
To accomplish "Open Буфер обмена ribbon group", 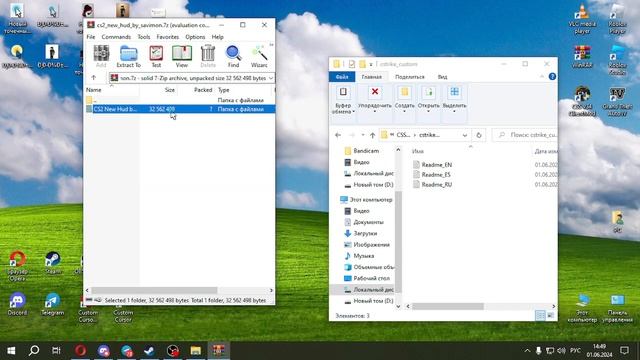I will [343, 100].
